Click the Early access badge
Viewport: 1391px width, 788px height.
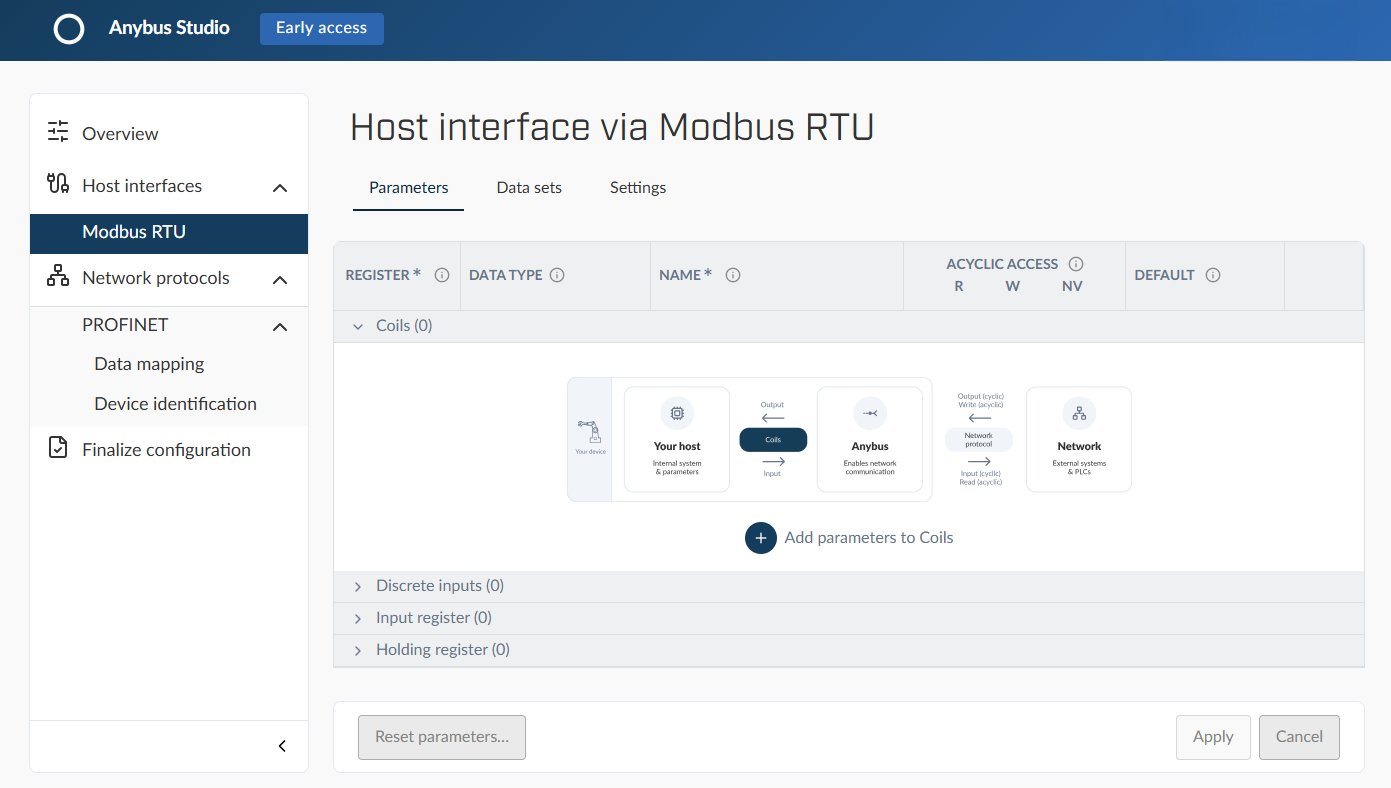click(x=322, y=28)
